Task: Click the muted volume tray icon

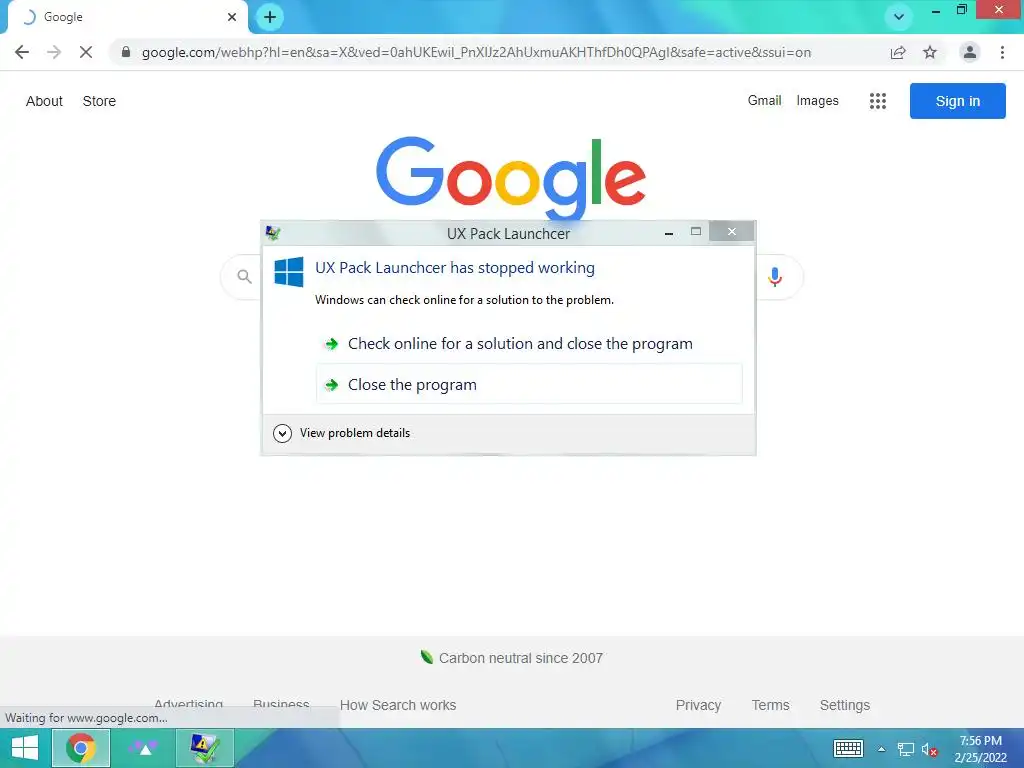Action: [x=929, y=749]
